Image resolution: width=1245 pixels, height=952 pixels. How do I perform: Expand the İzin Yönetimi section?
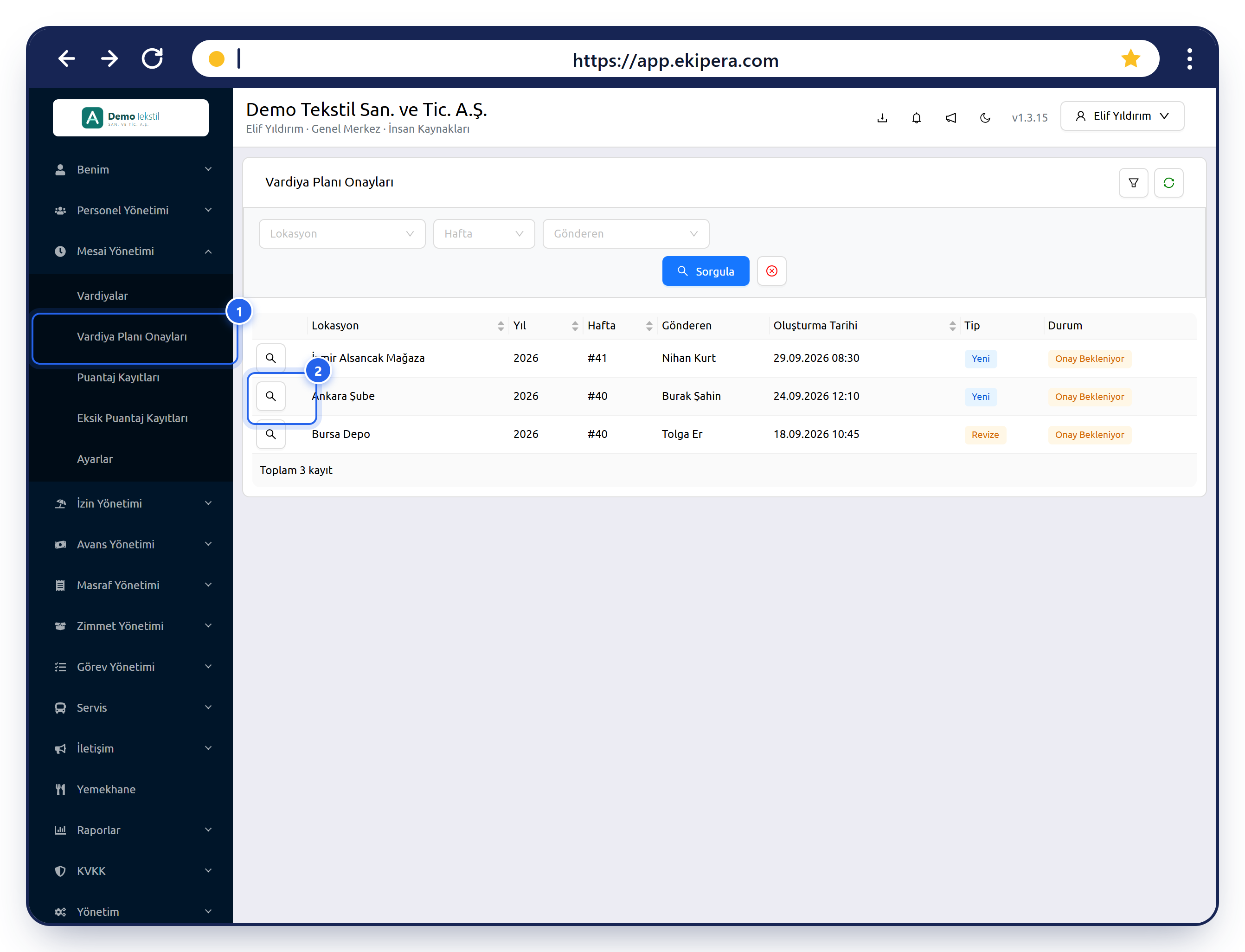[x=131, y=503]
